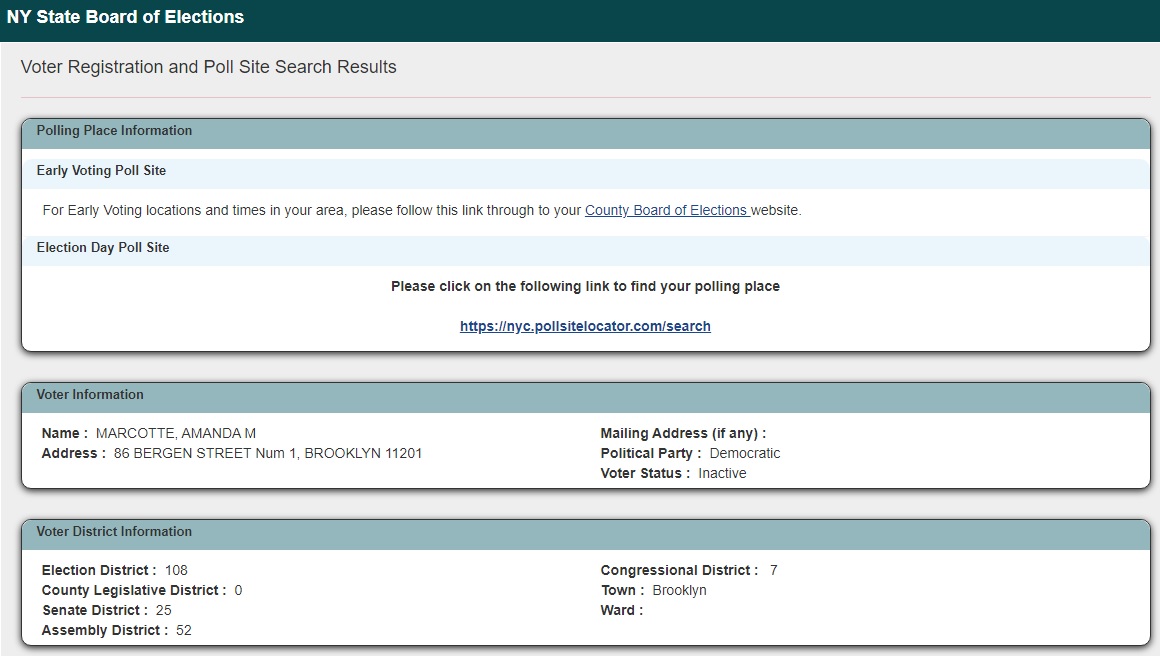Screen dimensions: 1160x656
Task: Open the nyc.pollsitelocator.com/search link
Action: [x=585, y=326]
